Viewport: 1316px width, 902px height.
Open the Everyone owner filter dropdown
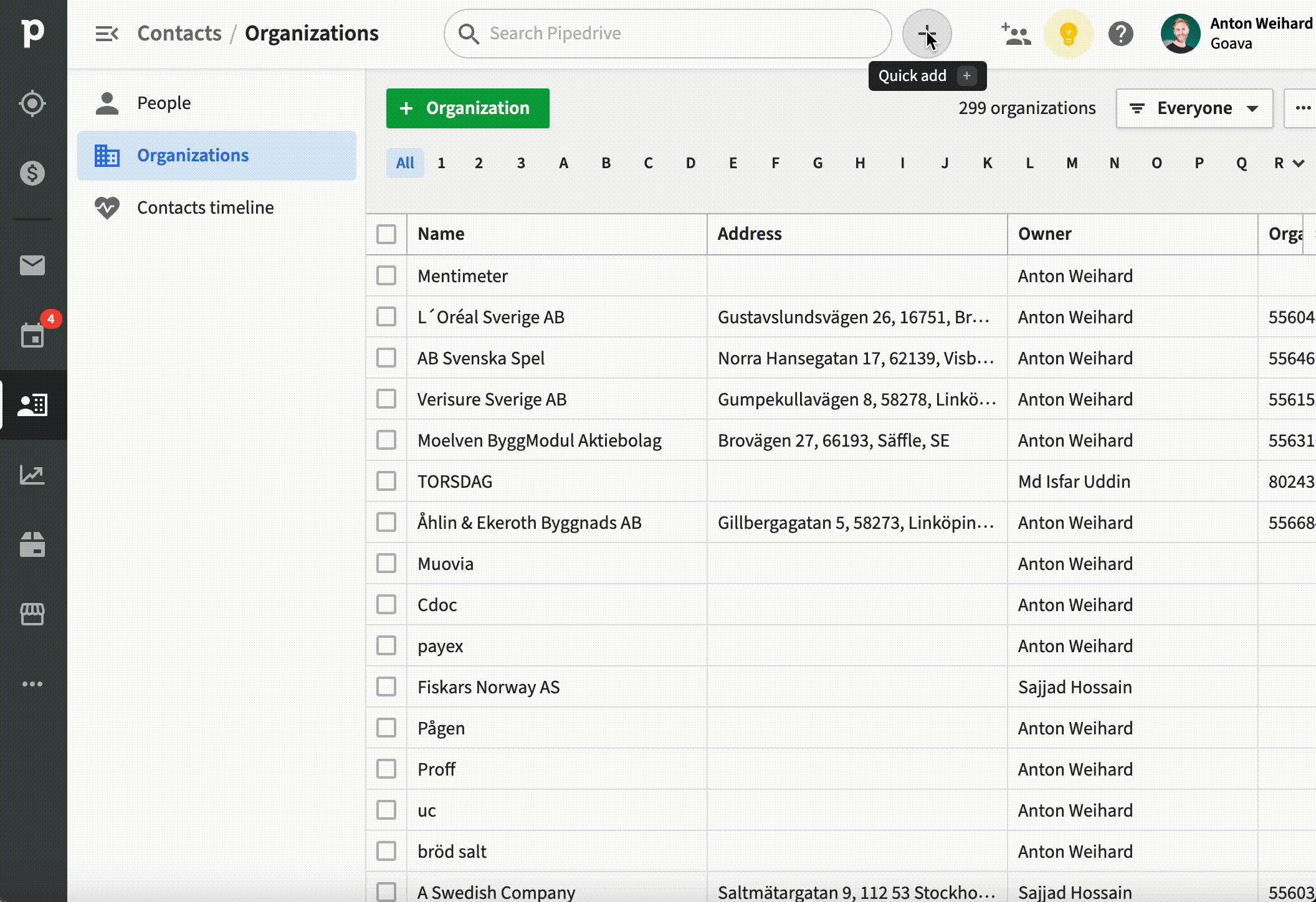[x=1194, y=108]
